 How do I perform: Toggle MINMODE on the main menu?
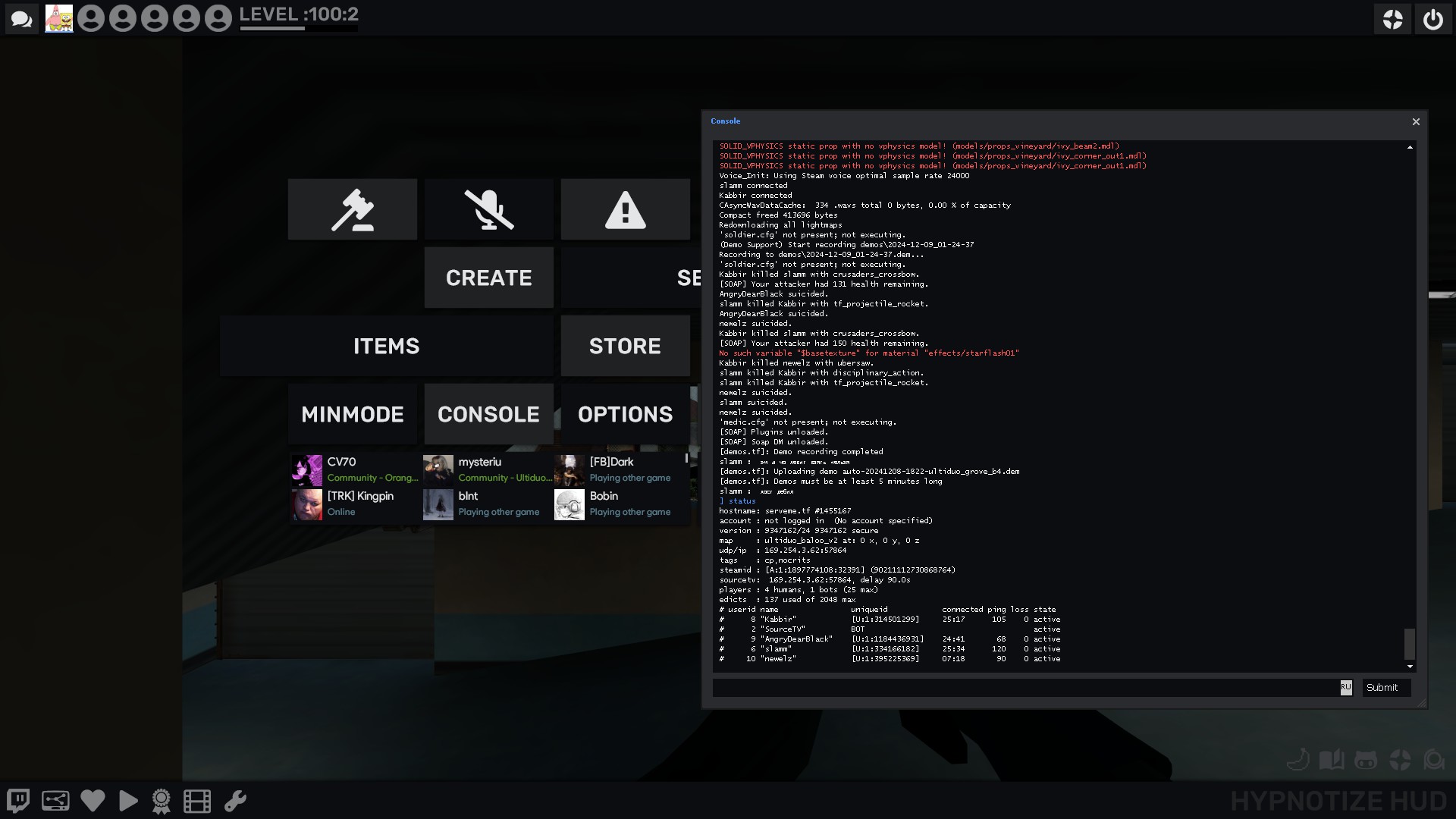(353, 414)
